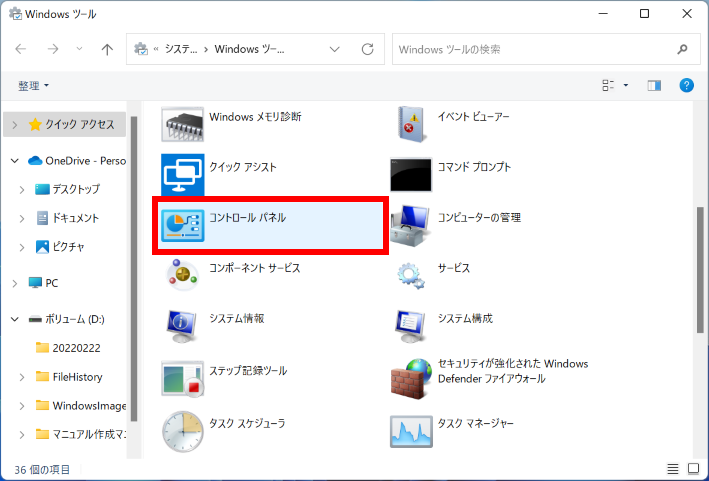Expand the ピクチャ folder node

tap(22, 247)
